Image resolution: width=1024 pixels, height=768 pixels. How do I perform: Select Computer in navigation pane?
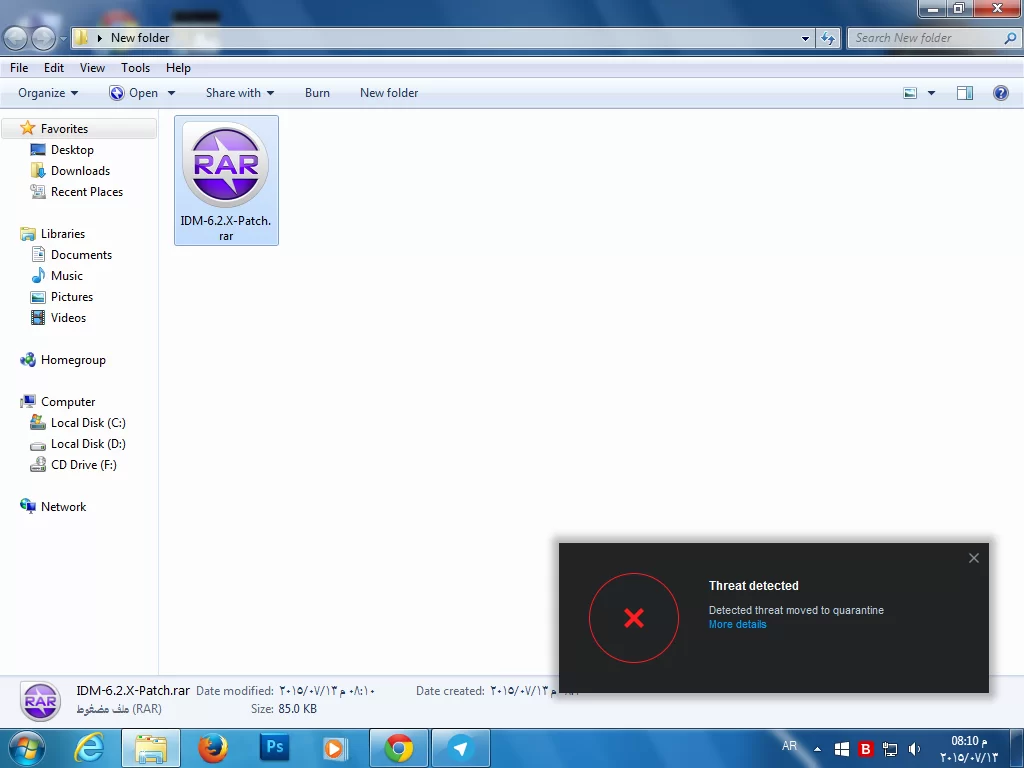[x=68, y=402]
